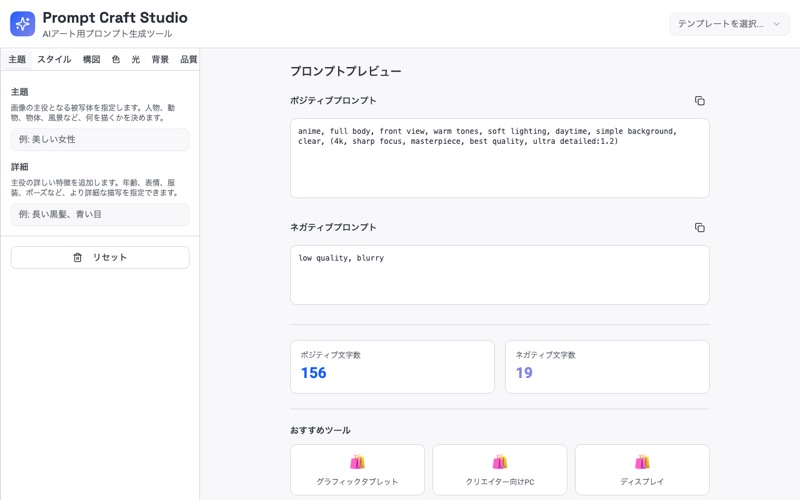The height and width of the screenshot is (500, 800).
Task: Click the グラフィックタブレット shopping bag icon
Action: tap(357, 462)
